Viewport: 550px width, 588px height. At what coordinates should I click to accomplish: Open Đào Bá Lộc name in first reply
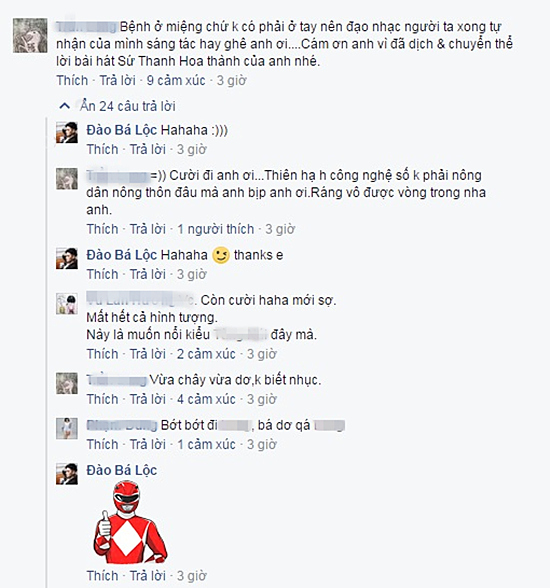[x=122, y=130]
